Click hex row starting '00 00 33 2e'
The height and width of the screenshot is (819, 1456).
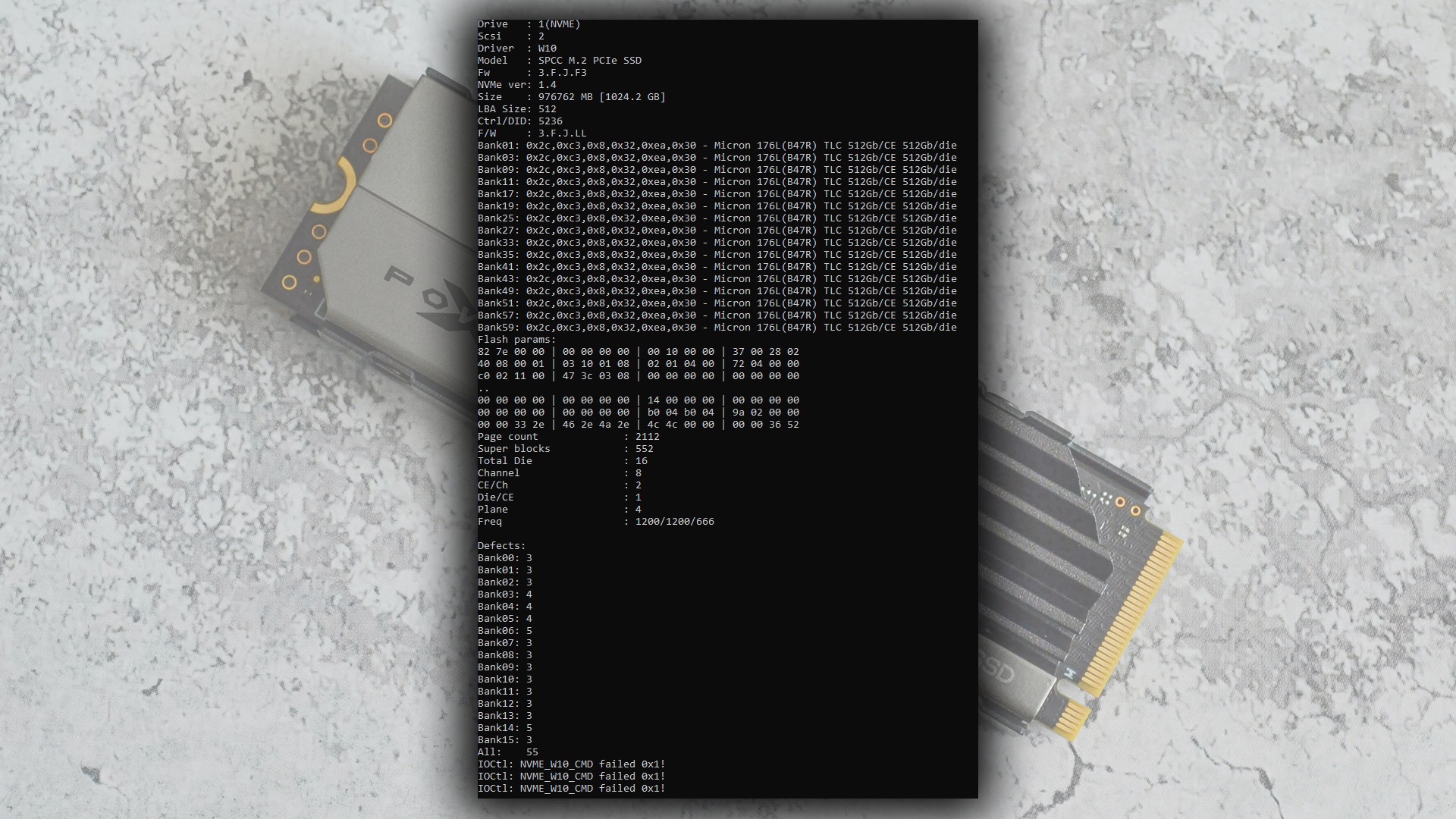[639, 425]
